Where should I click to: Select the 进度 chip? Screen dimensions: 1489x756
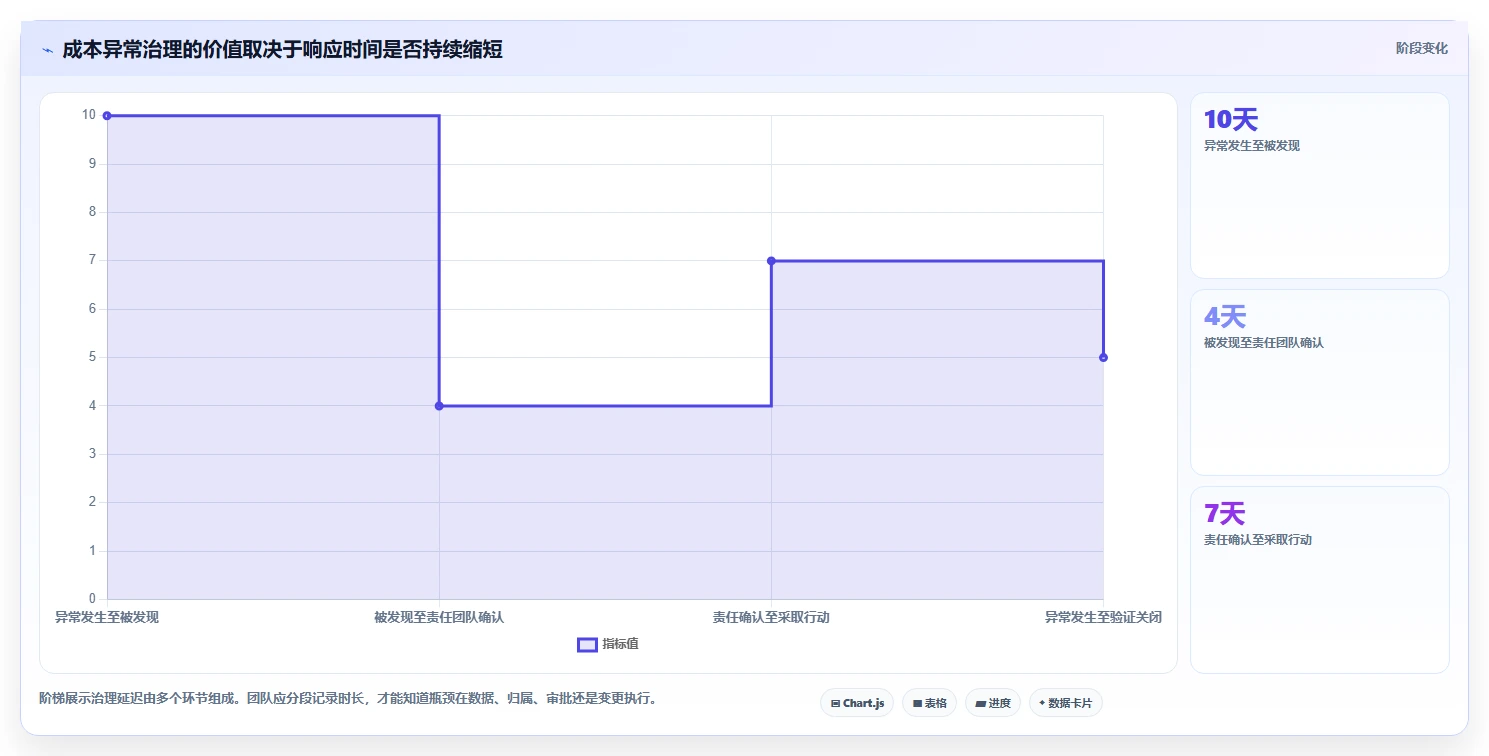[x=993, y=703]
